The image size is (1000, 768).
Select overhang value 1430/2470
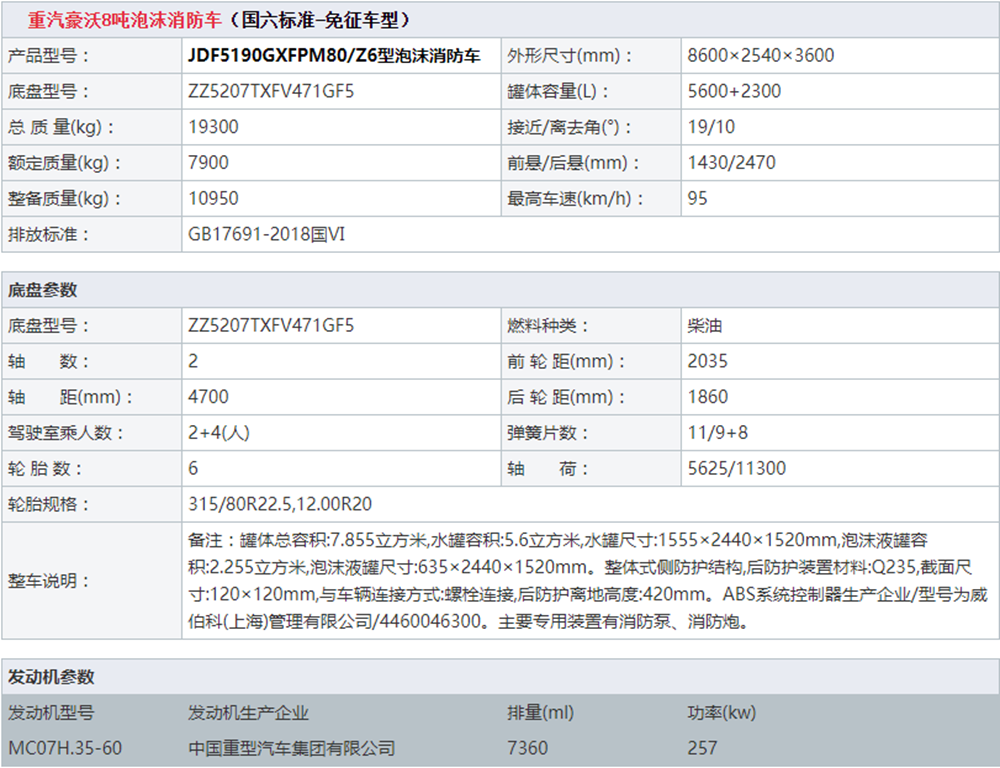pyautogui.click(x=732, y=163)
